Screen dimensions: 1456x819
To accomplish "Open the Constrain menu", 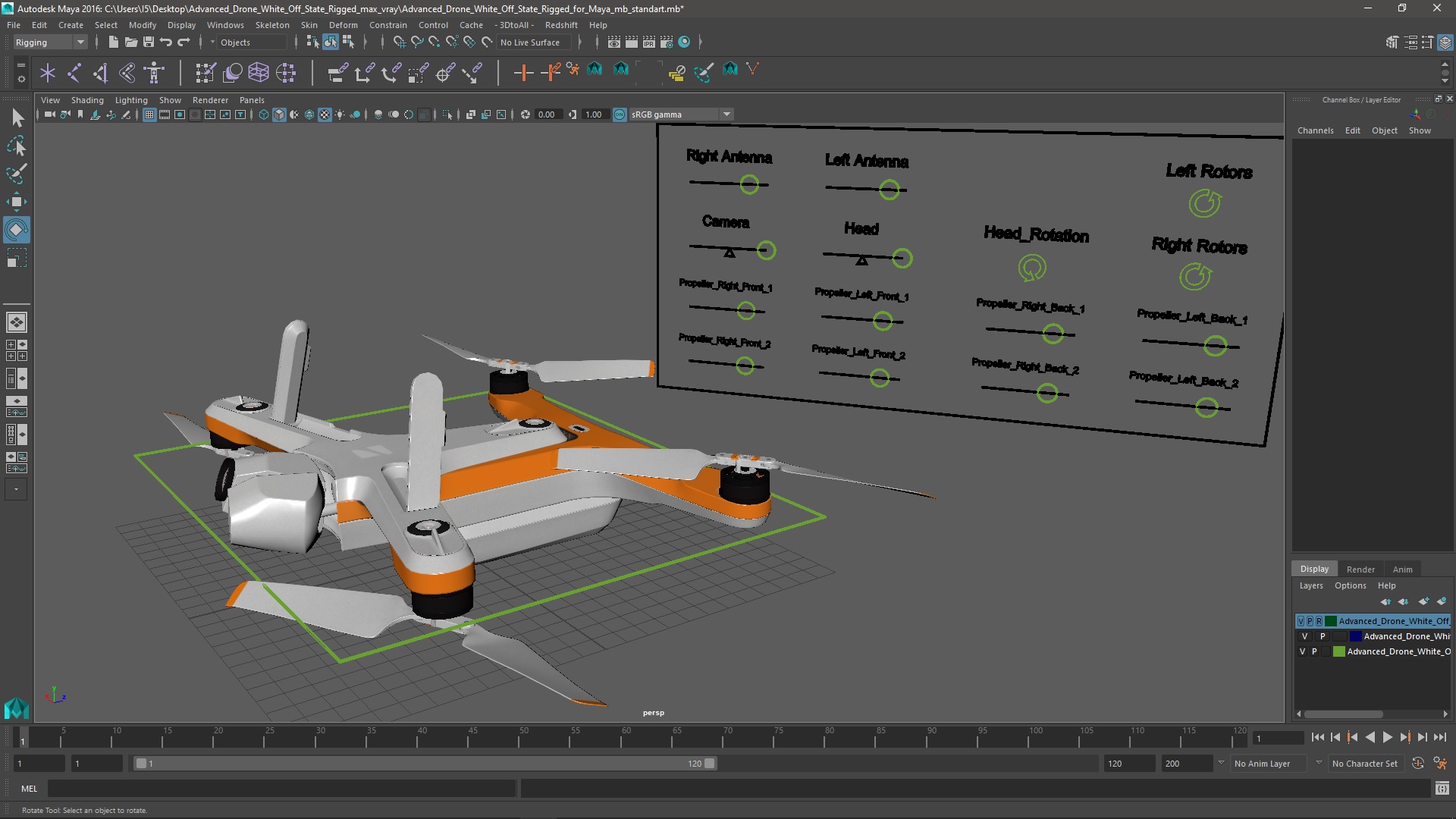I will pyautogui.click(x=388, y=25).
